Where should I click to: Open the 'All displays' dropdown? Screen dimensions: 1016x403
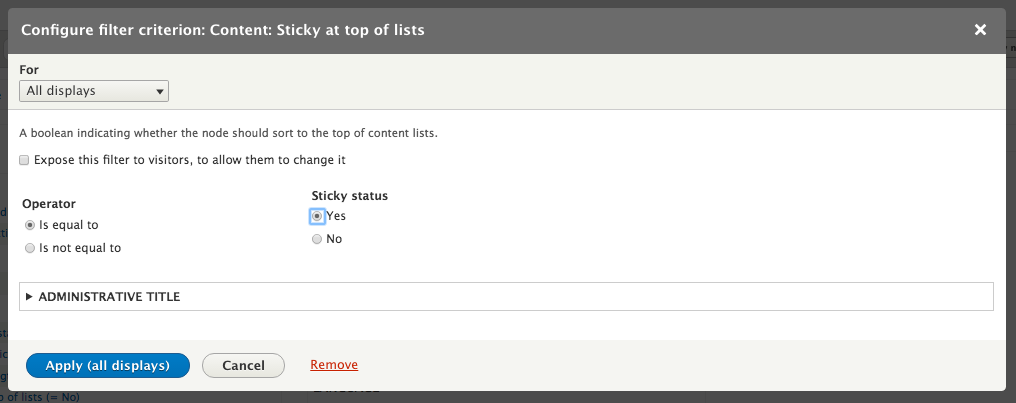point(94,91)
